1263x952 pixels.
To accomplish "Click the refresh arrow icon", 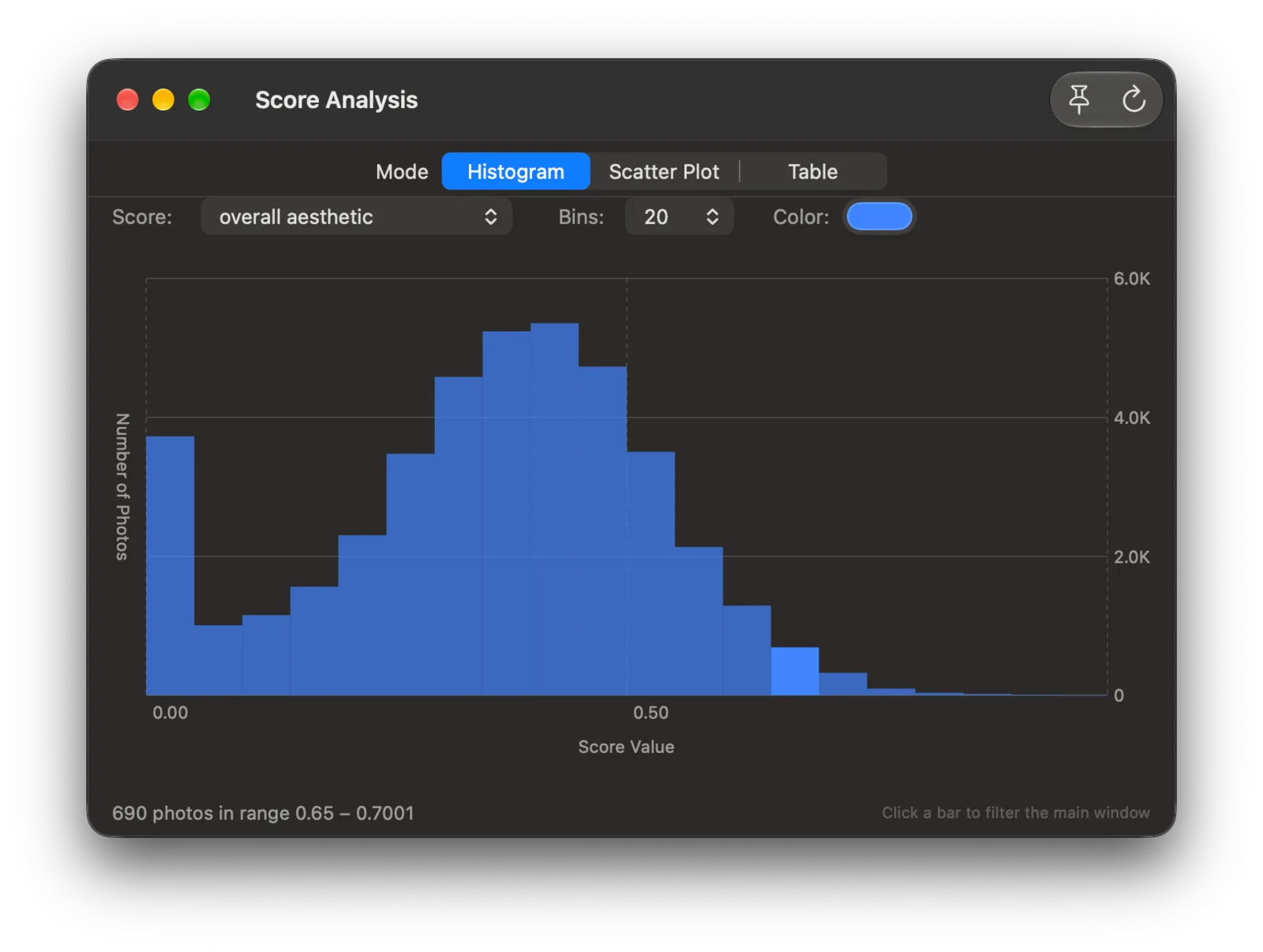I will [x=1133, y=99].
